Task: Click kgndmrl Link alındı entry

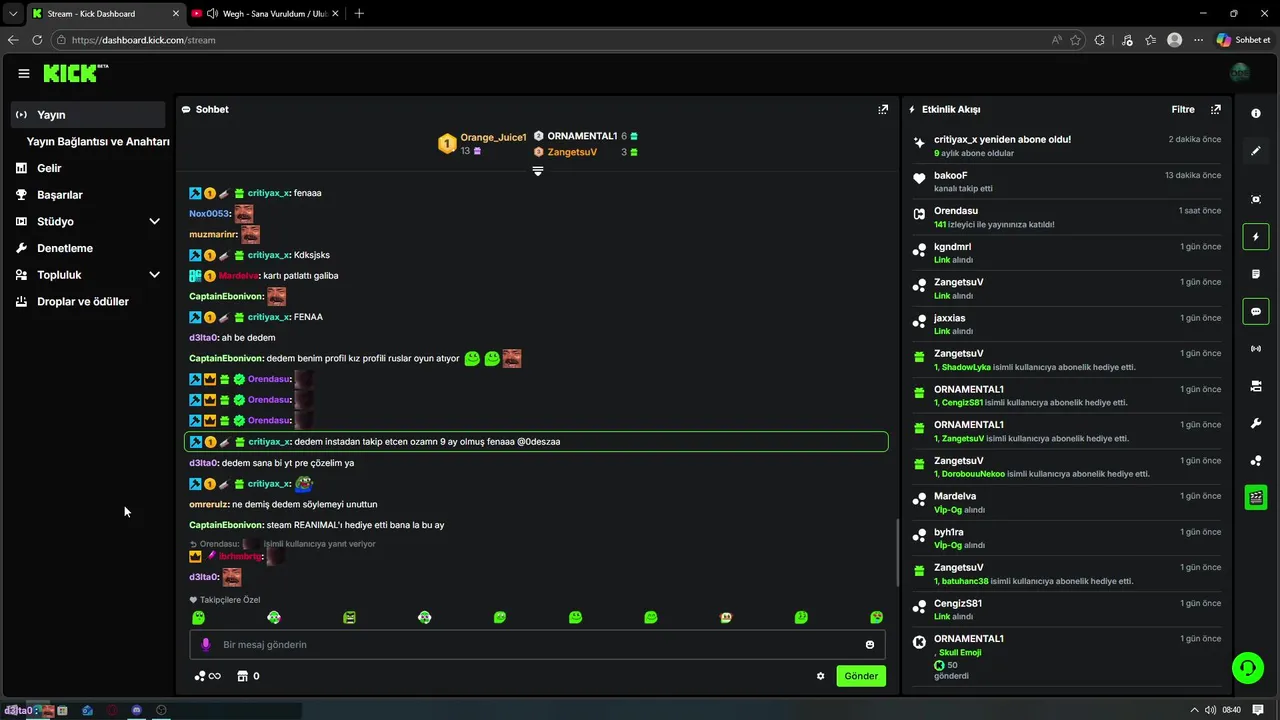Action: [1068, 253]
